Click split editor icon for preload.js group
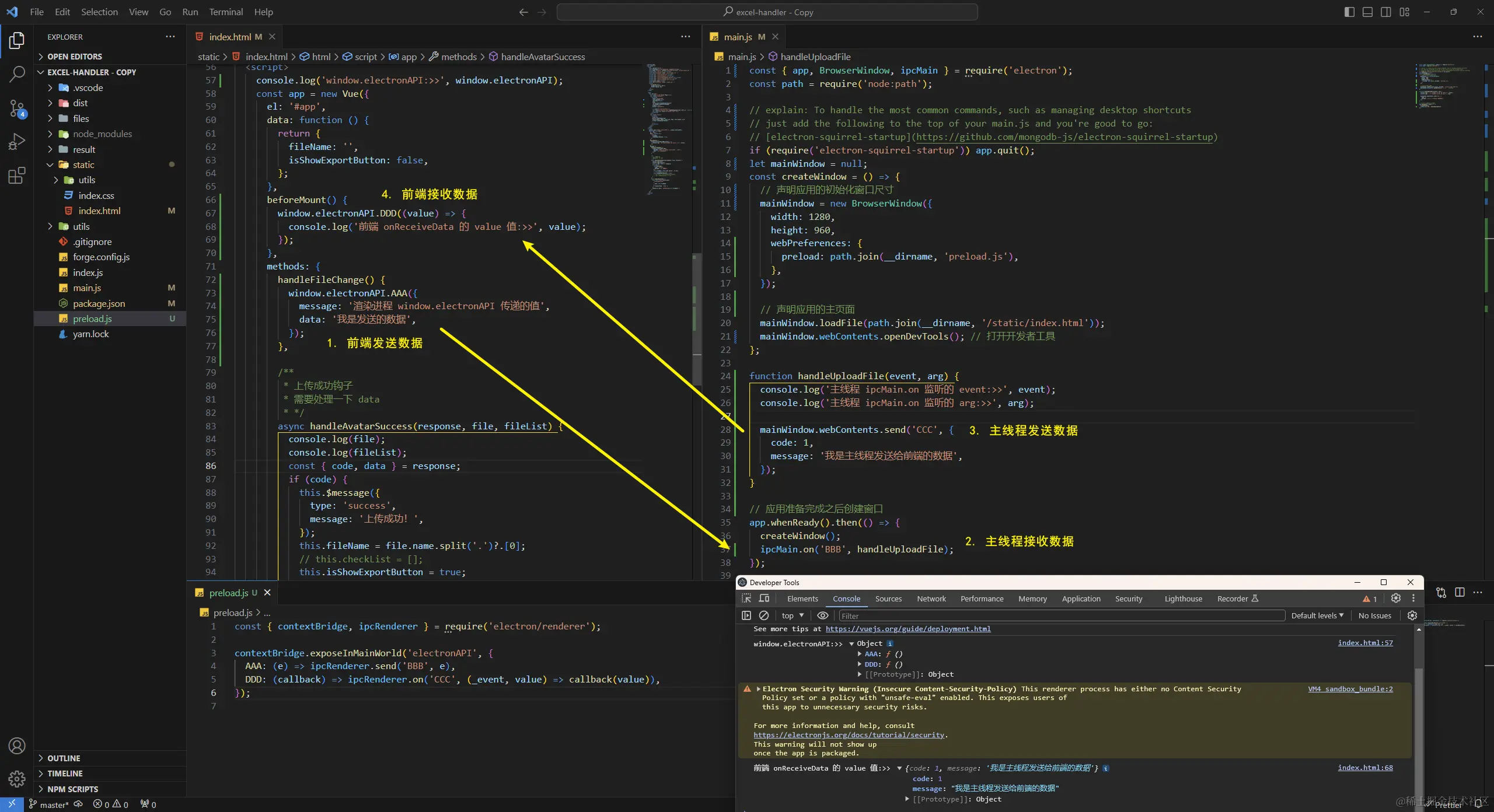Viewport: 1494px width, 812px height. (x=1460, y=593)
